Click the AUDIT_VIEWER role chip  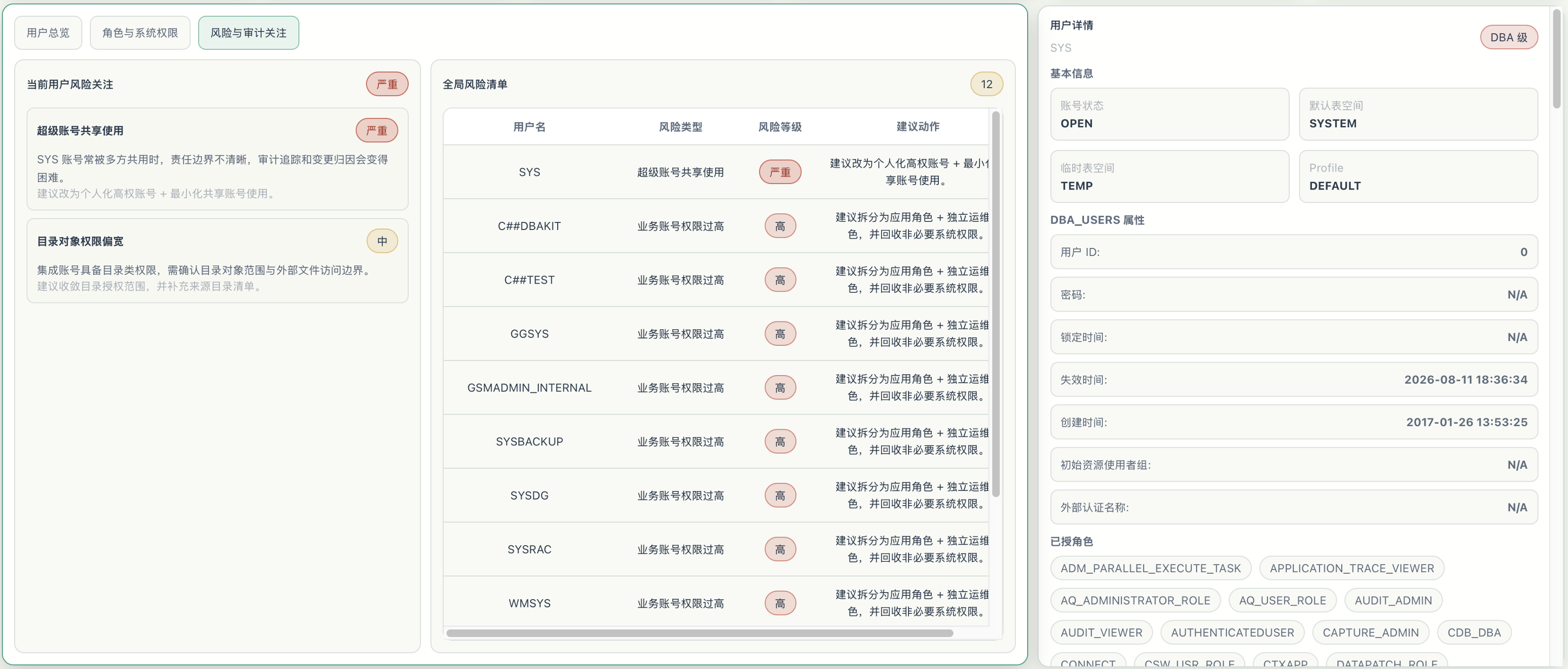point(1101,633)
